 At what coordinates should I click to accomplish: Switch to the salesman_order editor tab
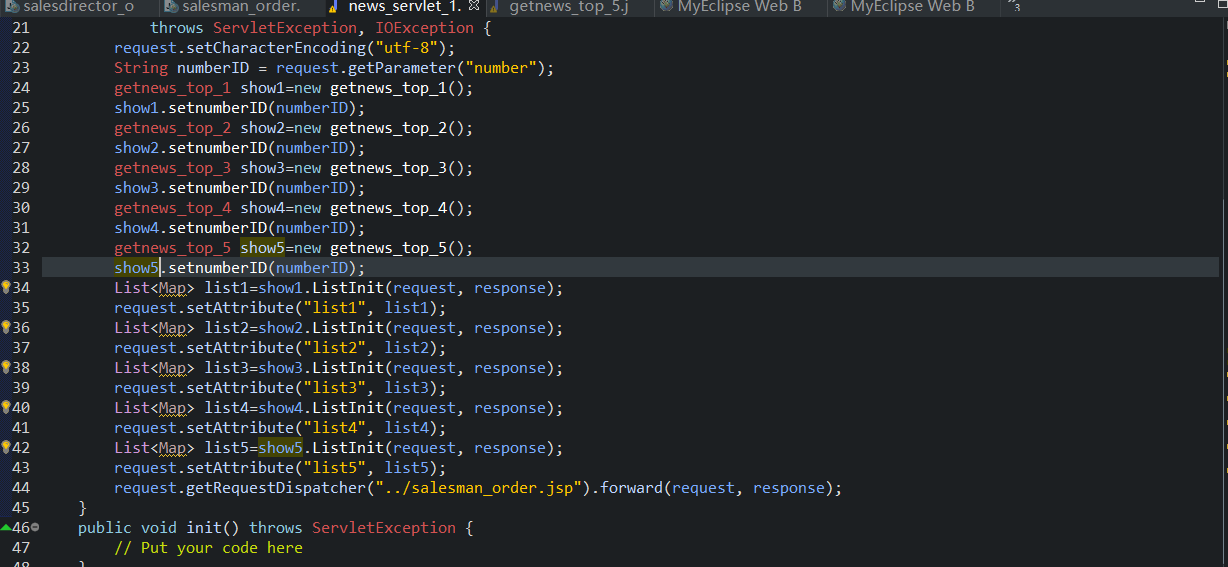241,7
